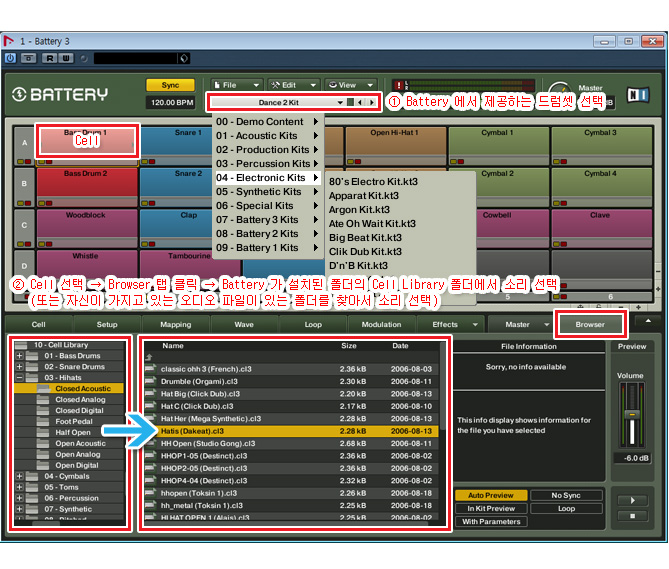Image resolution: width=669 pixels, height=569 pixels.
Task: Open the View dropdown menu
Action: 351,85
